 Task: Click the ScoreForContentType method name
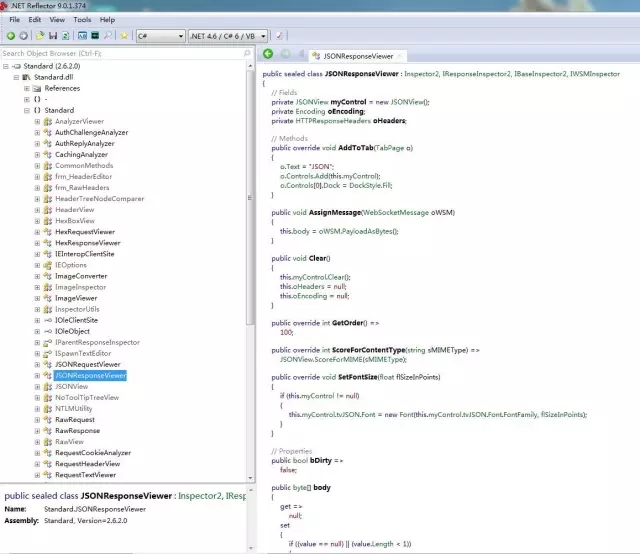[369, 350]
